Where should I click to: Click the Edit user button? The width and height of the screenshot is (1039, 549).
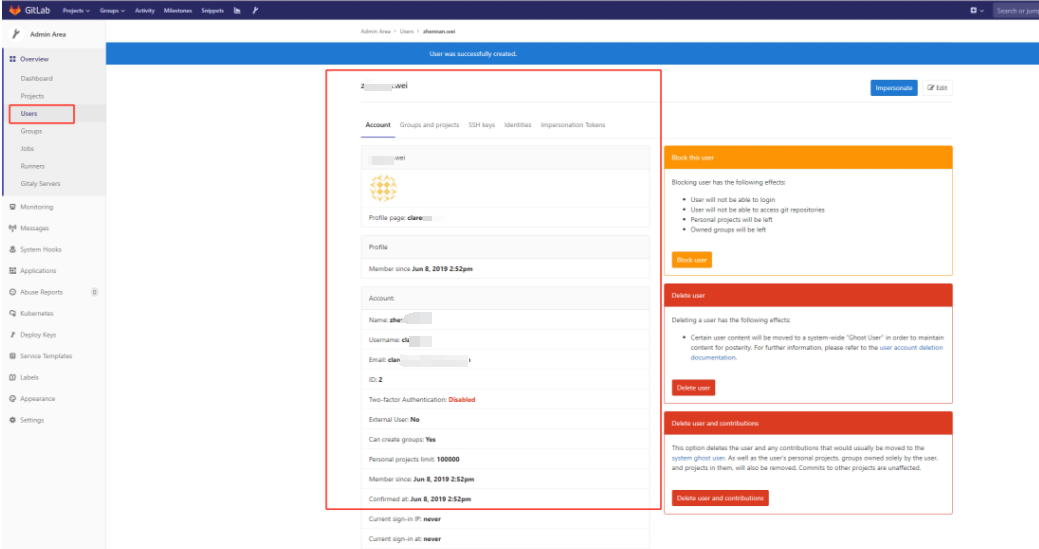[938, 87]
